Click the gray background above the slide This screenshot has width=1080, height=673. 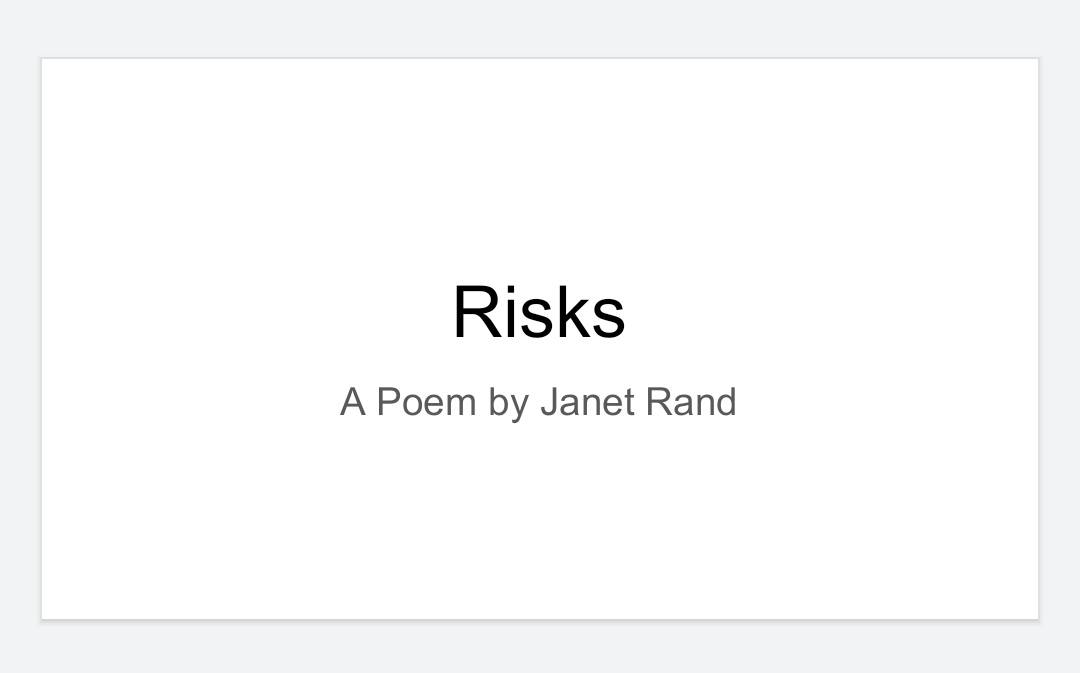(540, 28)
